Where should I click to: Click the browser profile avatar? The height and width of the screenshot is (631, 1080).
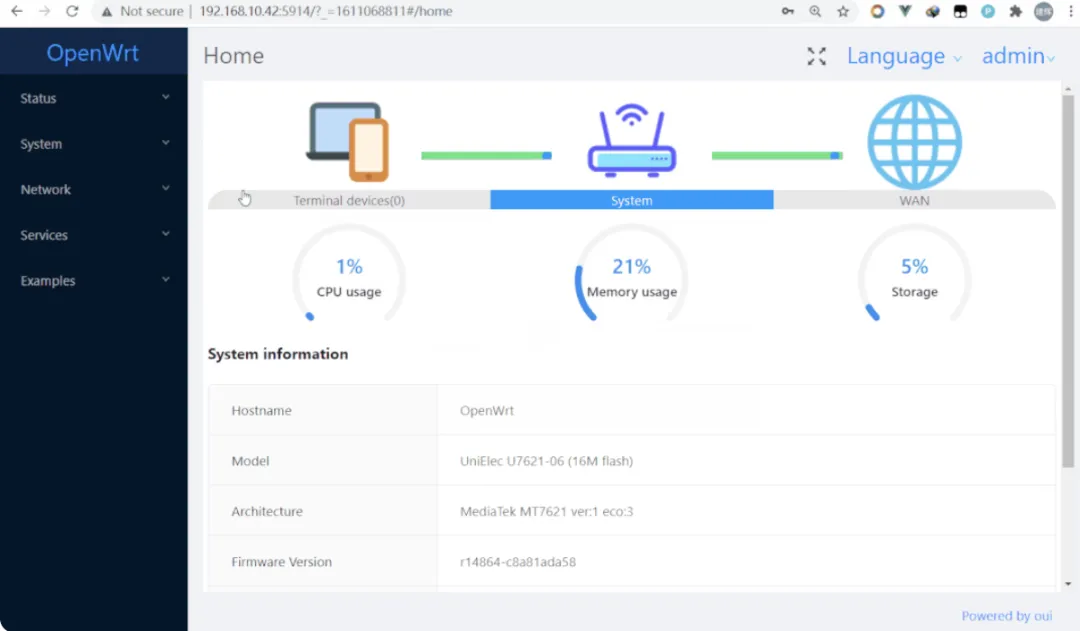coord(1043,11)
